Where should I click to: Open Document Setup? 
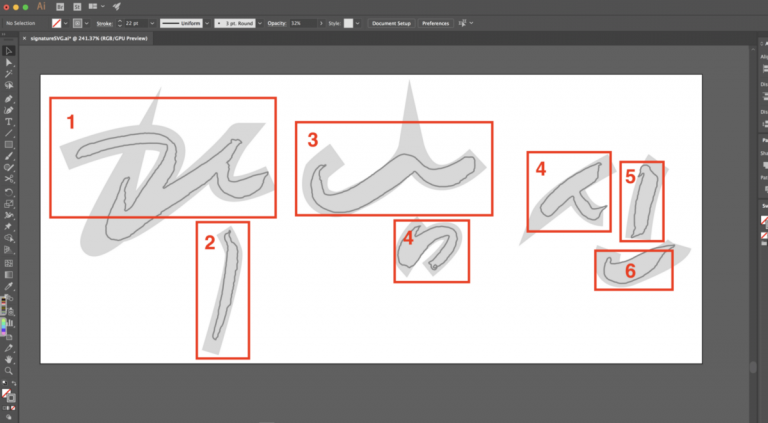pos(390,22)
